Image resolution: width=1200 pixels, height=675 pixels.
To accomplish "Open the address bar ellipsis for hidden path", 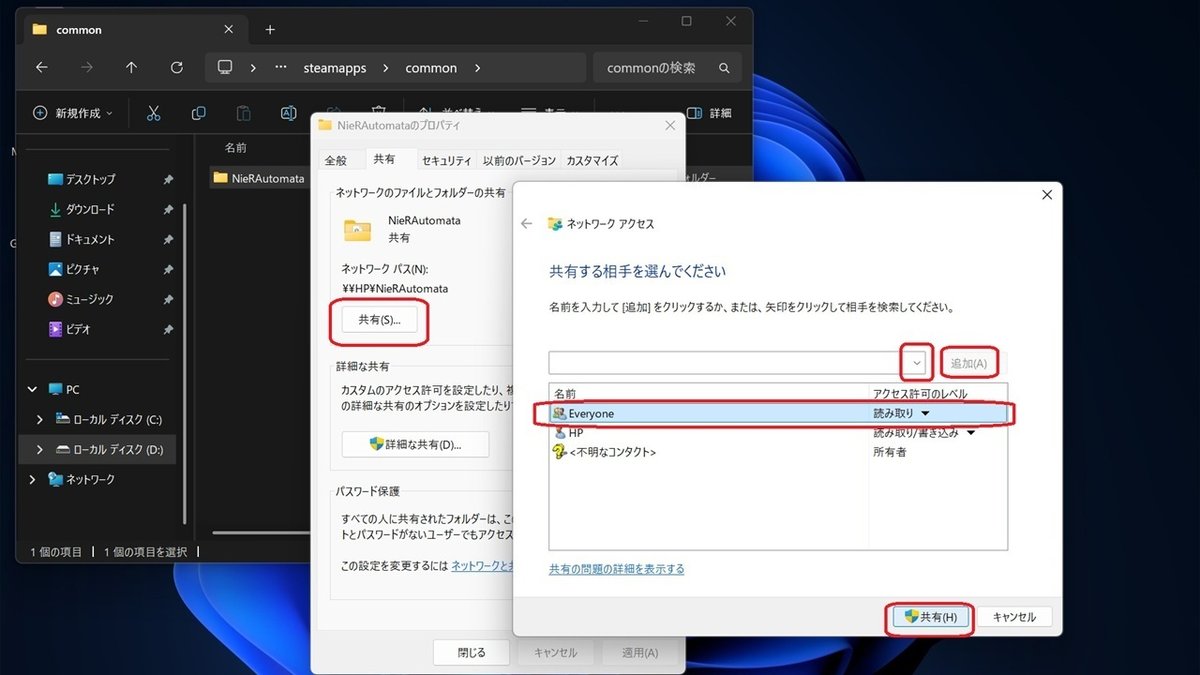I will [x=279, y=68].
